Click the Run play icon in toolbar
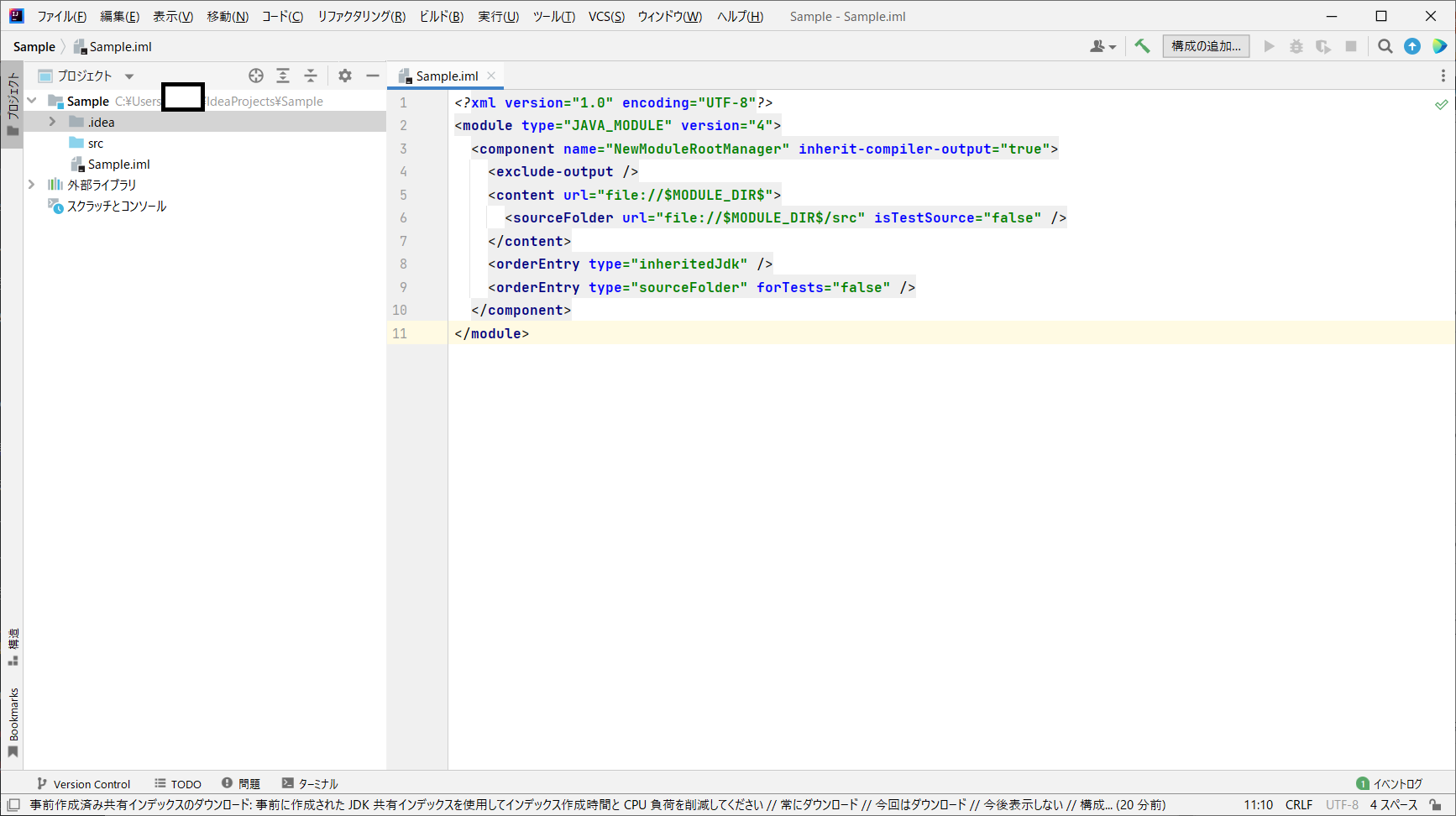 point(1270,46)
